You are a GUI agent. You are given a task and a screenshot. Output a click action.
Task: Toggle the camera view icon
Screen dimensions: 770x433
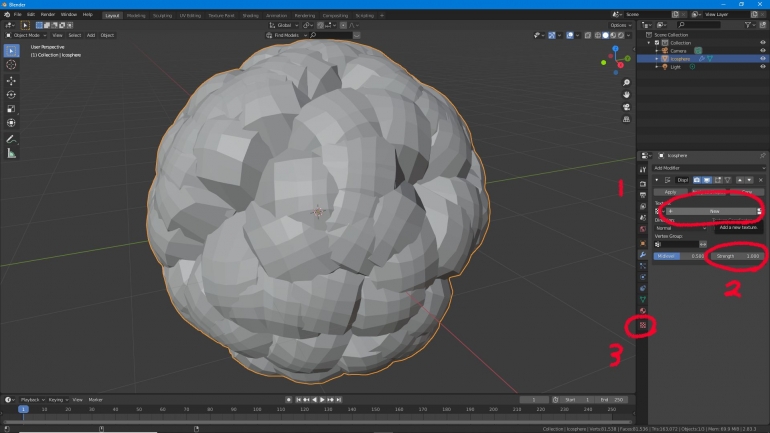[626, 107]
